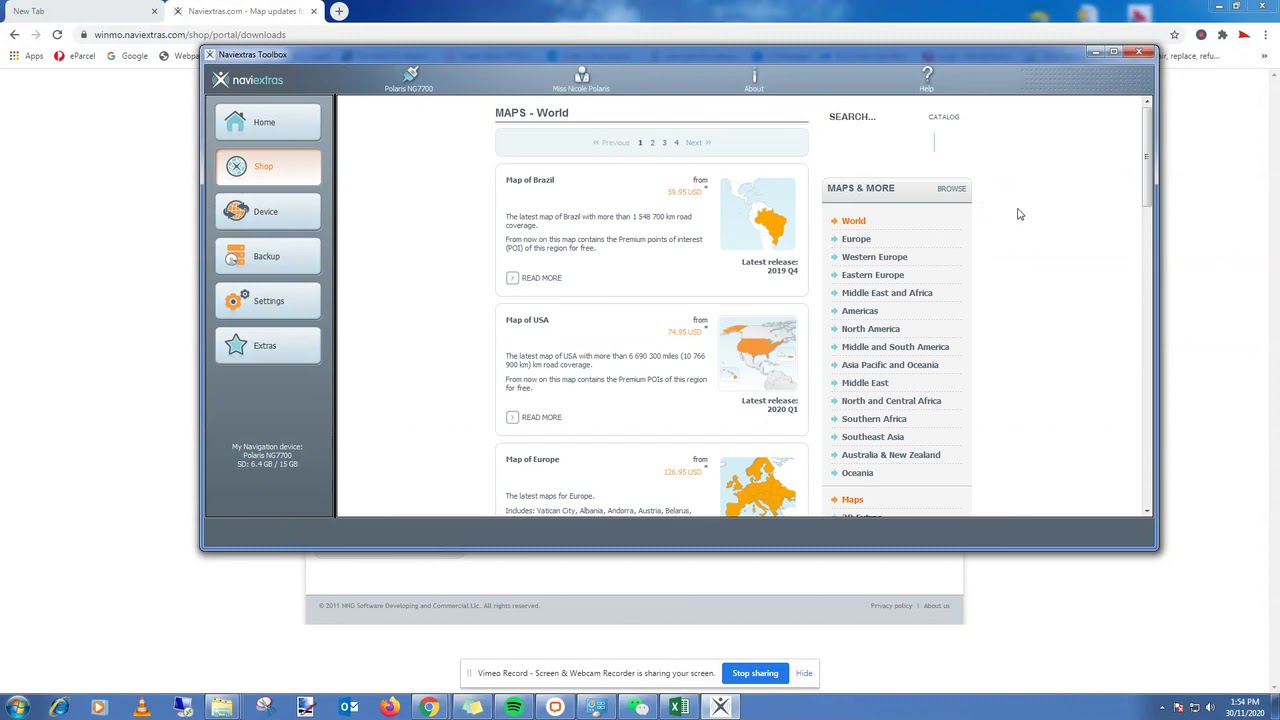Viewport: 1280px width, 720px height.
Task: Select the Shop sidebar button
Action: pyautogui.click(x=268, y=167)
